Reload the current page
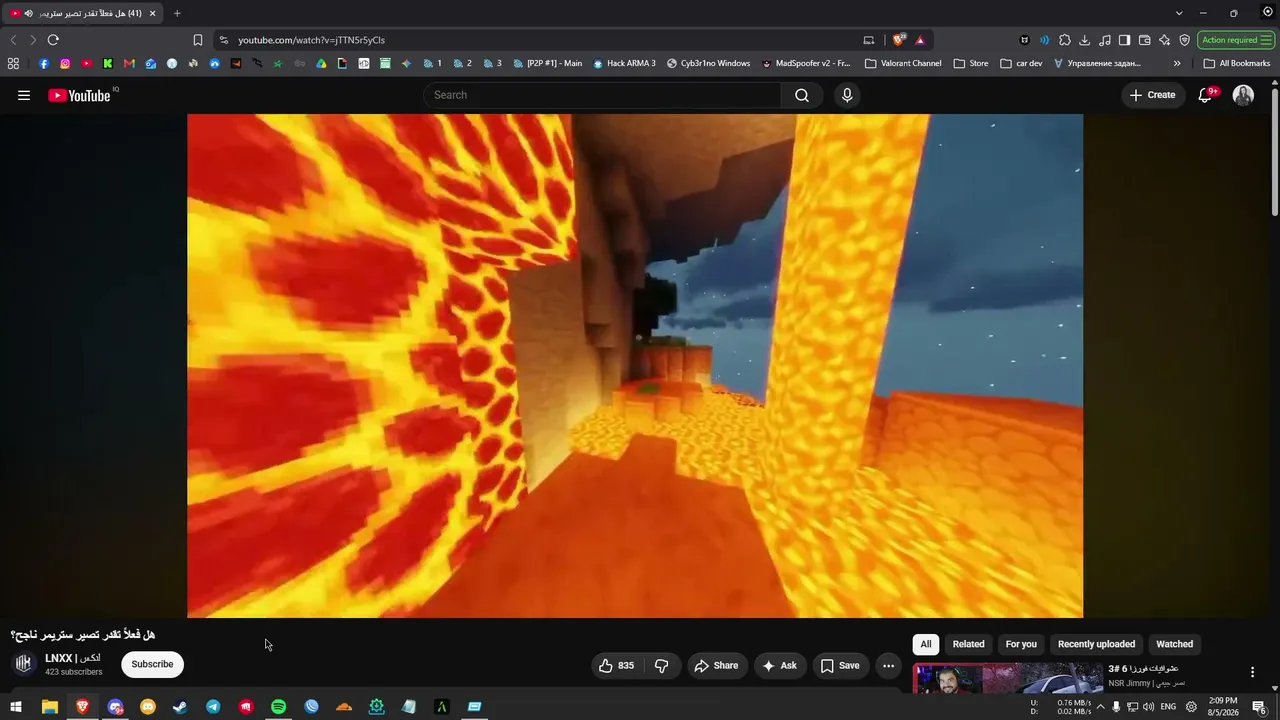The image size is (1280, 720). 53,40
